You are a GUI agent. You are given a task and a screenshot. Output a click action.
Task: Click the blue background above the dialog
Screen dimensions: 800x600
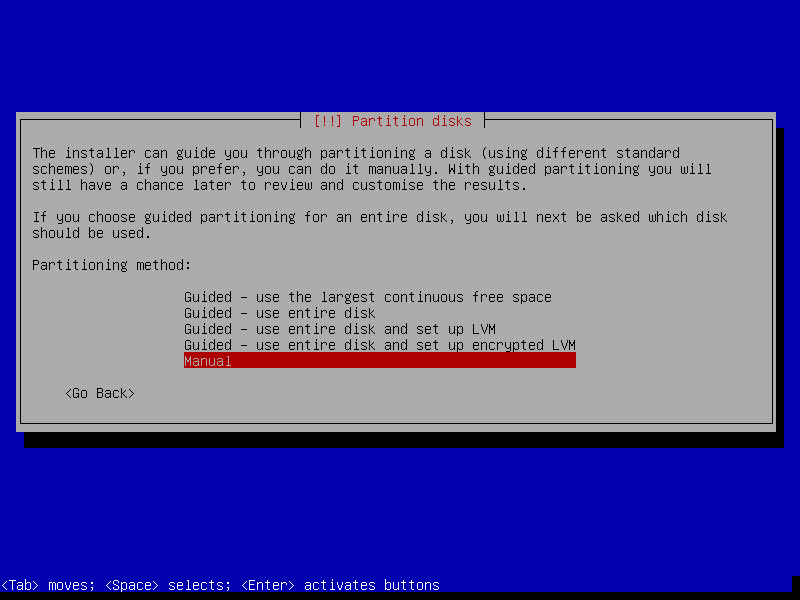(400, 56)
